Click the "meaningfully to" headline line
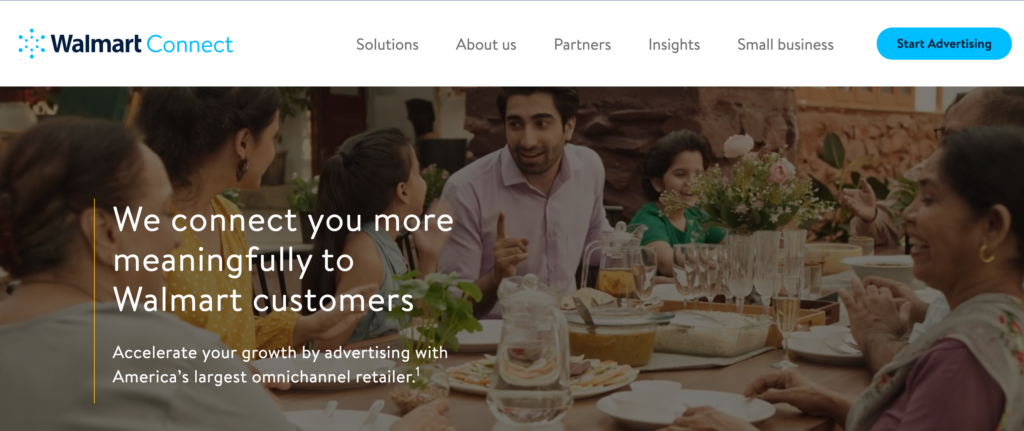 [234, 261]
